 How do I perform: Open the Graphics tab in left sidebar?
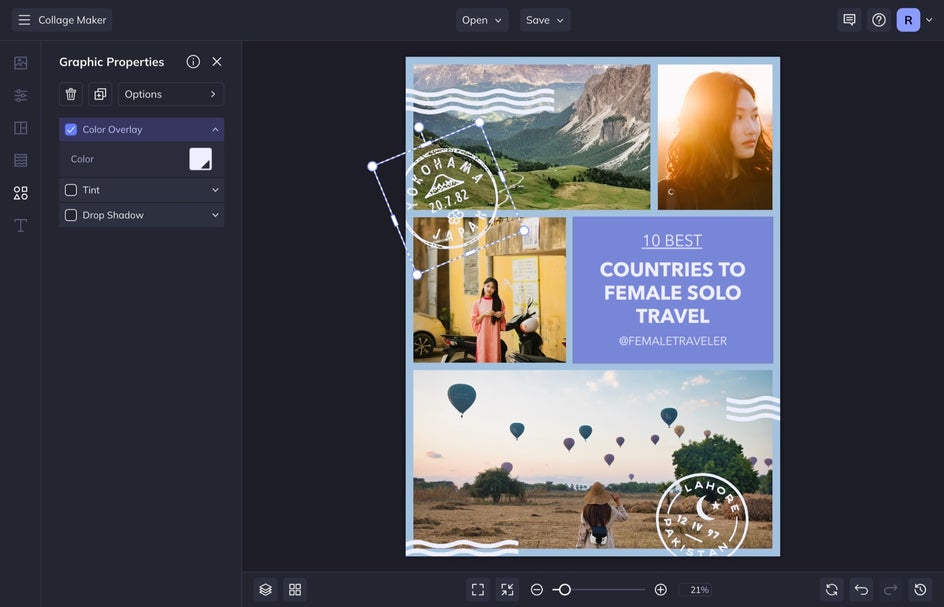pos(20,192)
